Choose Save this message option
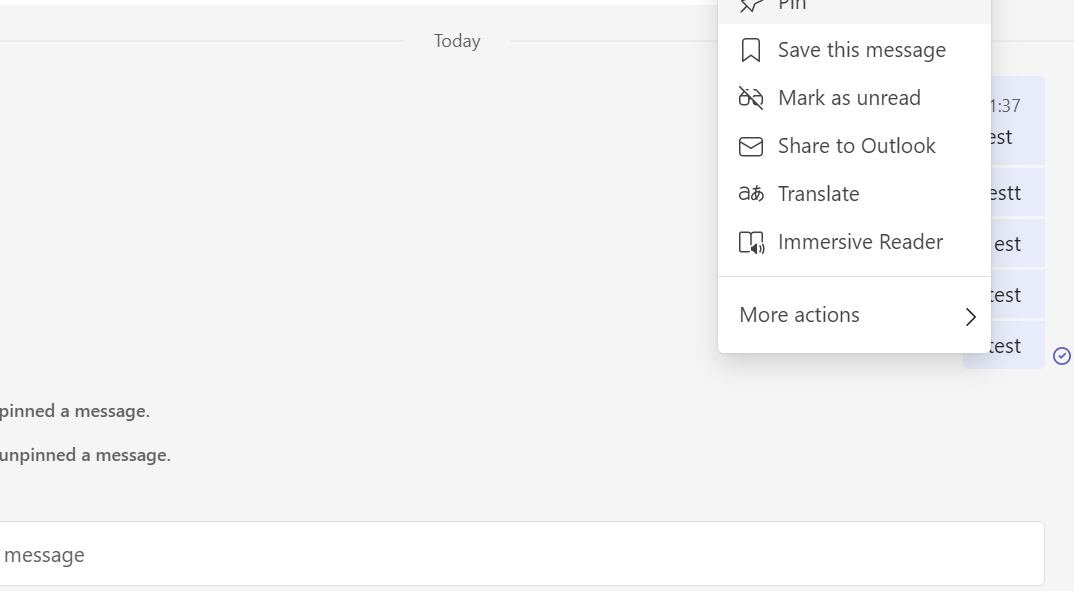 pos(861,49)
